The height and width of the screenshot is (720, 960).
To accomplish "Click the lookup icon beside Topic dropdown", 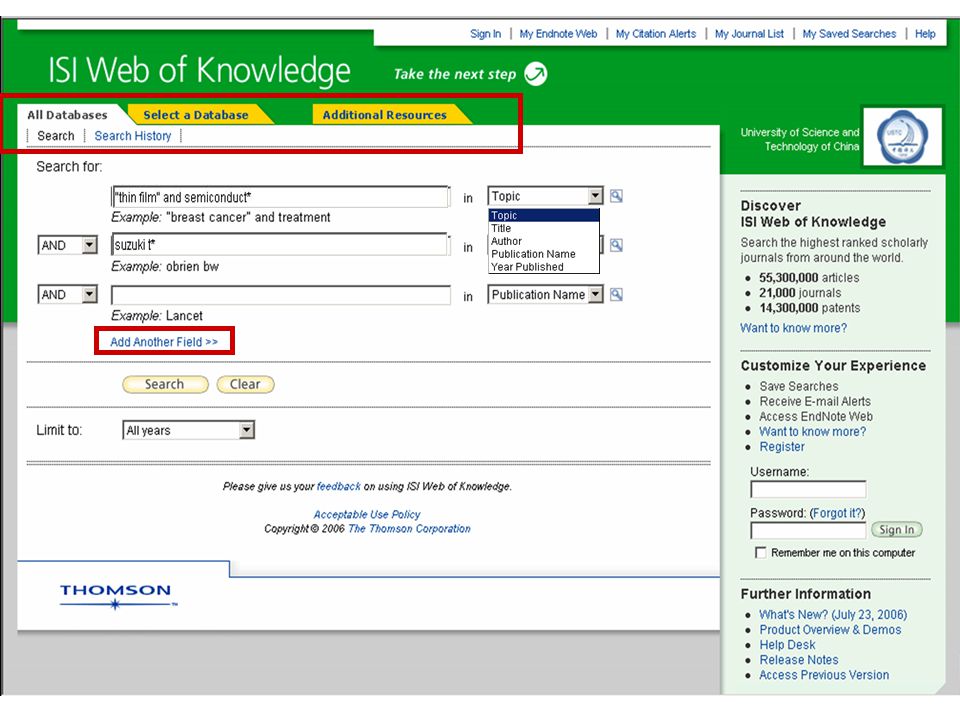I will tap(616, 196).
